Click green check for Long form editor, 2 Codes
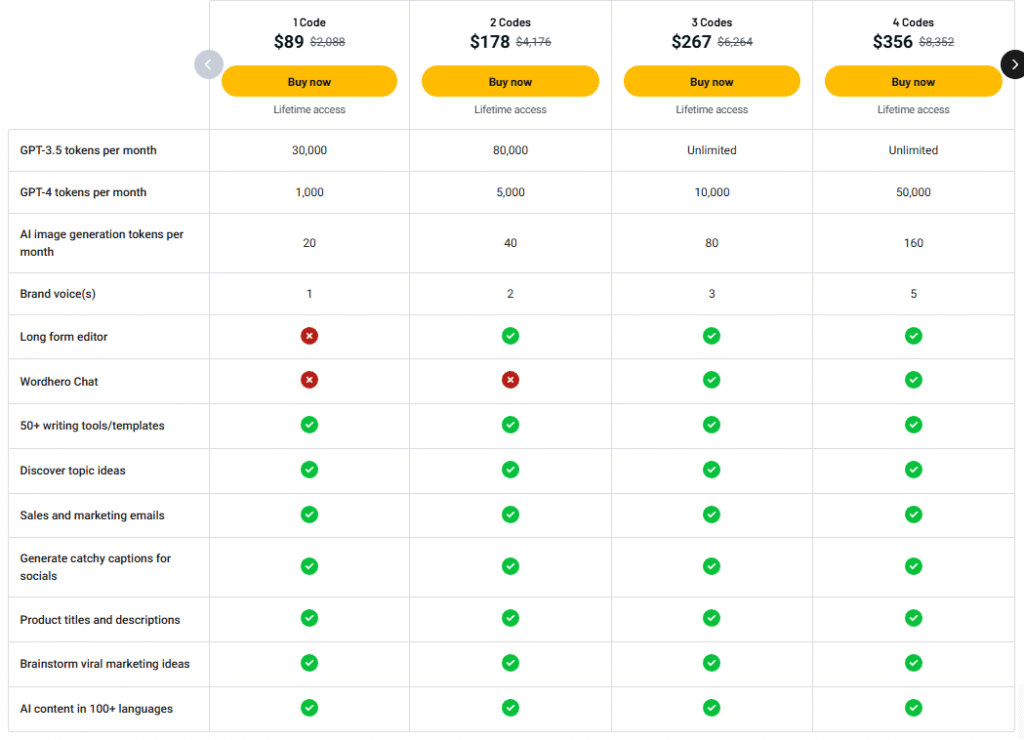 pyautogui.click(x=510, y=336)
